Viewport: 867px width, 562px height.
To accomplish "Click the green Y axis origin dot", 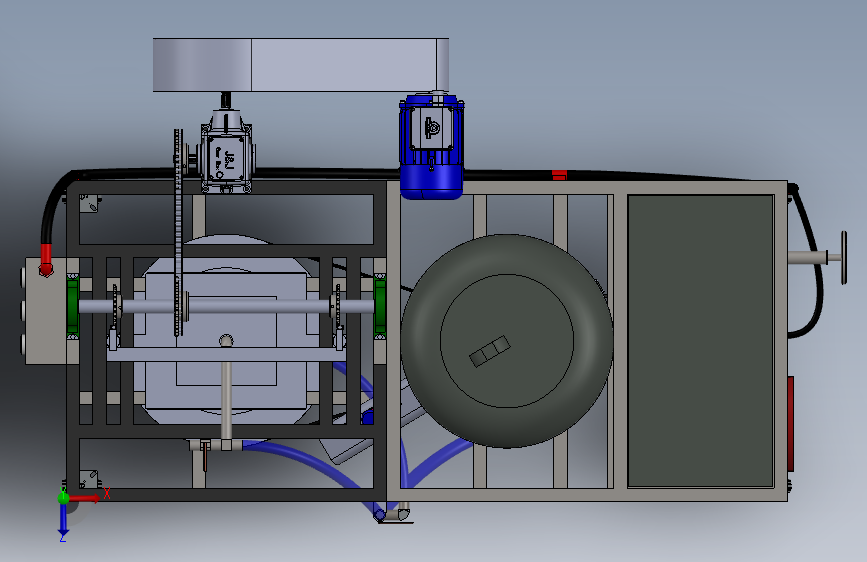I will (x=63, y=498).
